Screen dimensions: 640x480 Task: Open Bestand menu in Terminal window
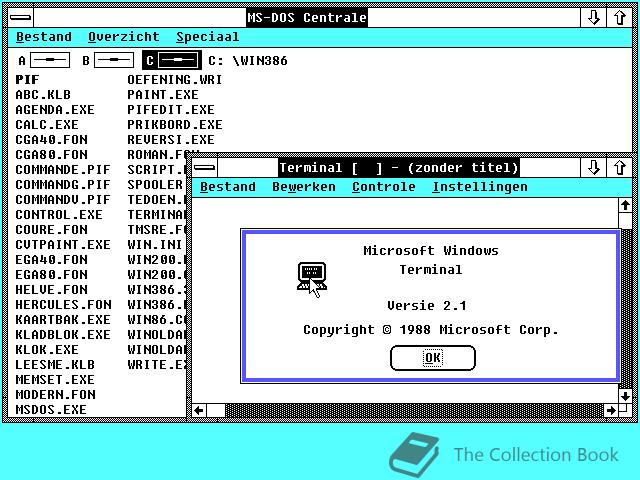coord(228,187)
